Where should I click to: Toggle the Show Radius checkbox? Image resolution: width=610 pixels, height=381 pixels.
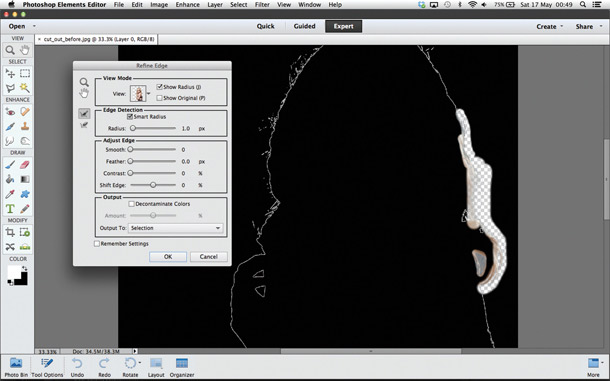pyautogui.click(x=160, y=87)
